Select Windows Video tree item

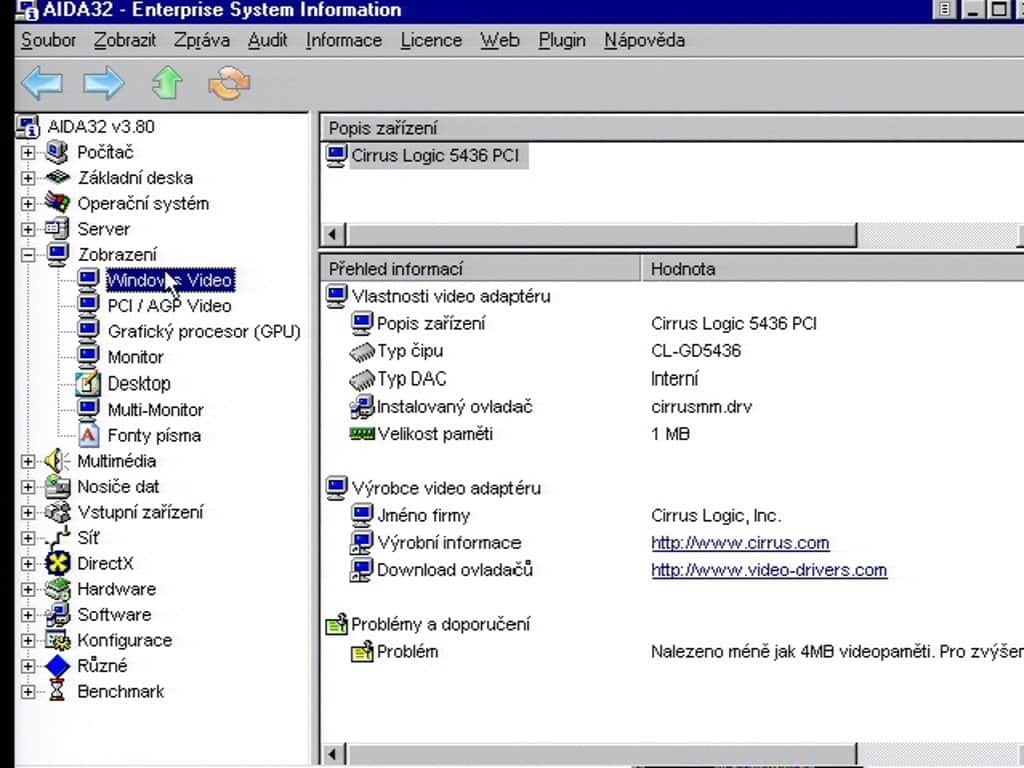coord(170,280)
